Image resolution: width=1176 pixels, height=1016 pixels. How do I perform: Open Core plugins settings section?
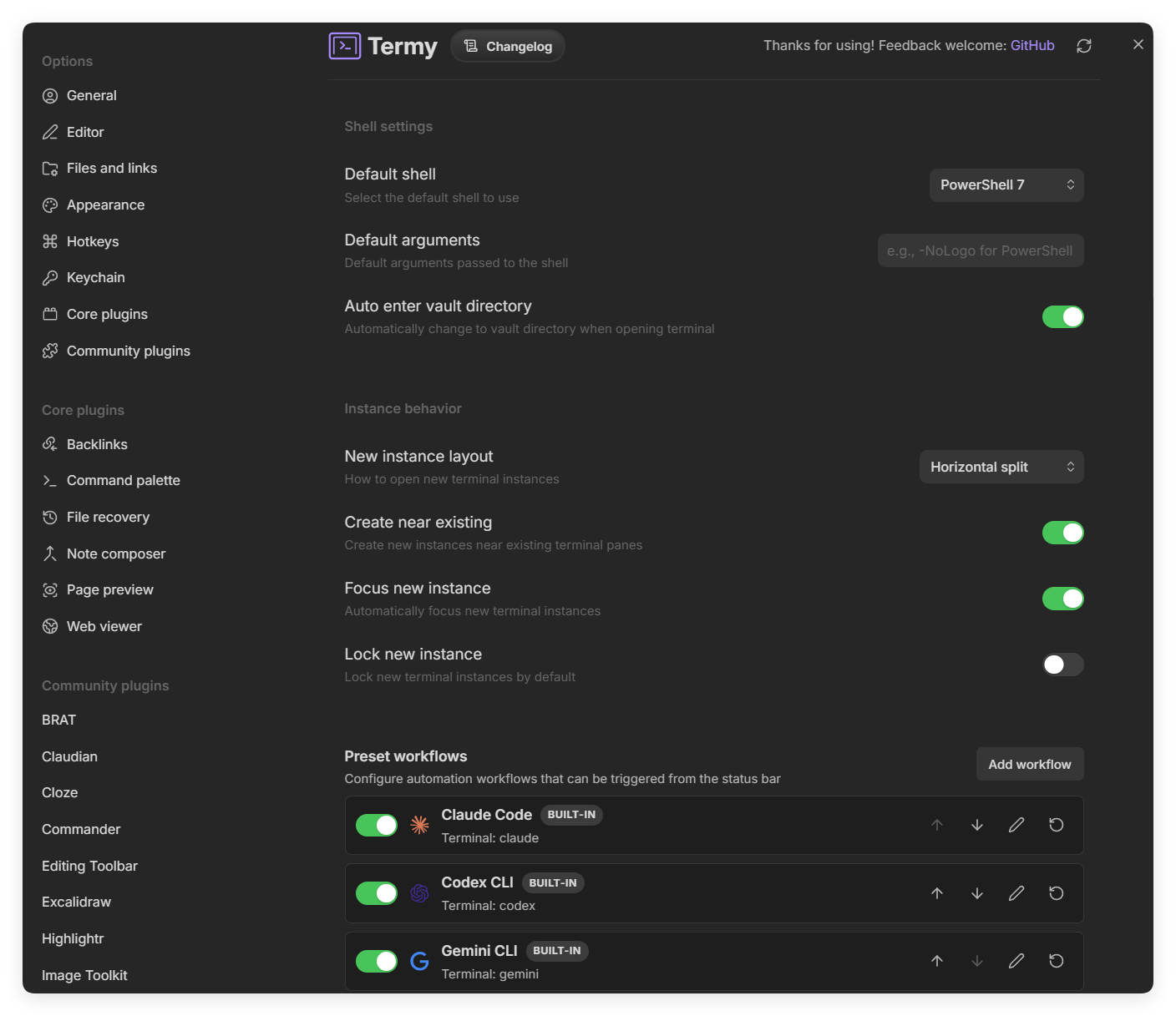[107, 314]
